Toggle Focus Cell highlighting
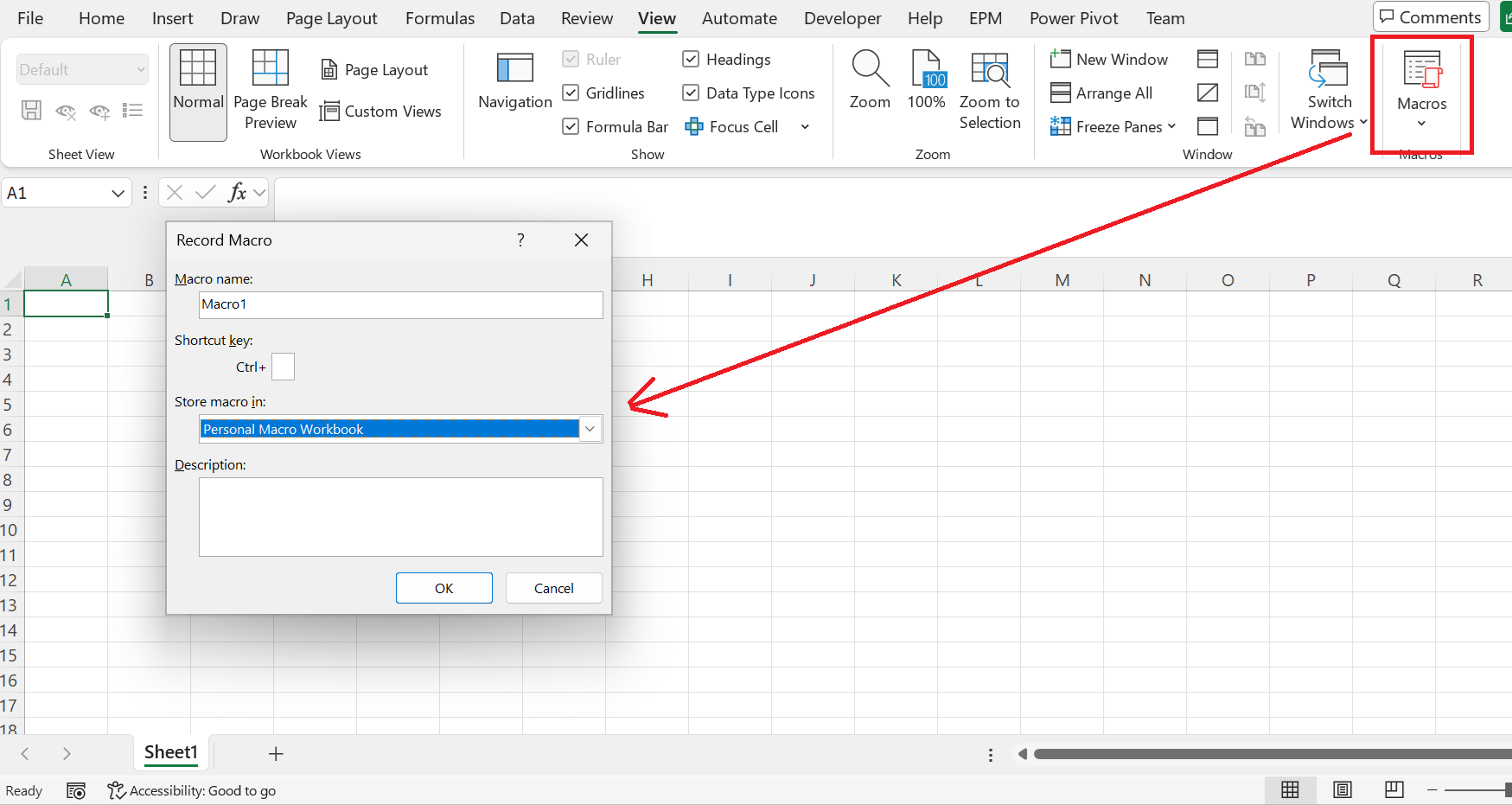Image resolution: width=1512 pixels, height=805 pixels. (732, 127)
